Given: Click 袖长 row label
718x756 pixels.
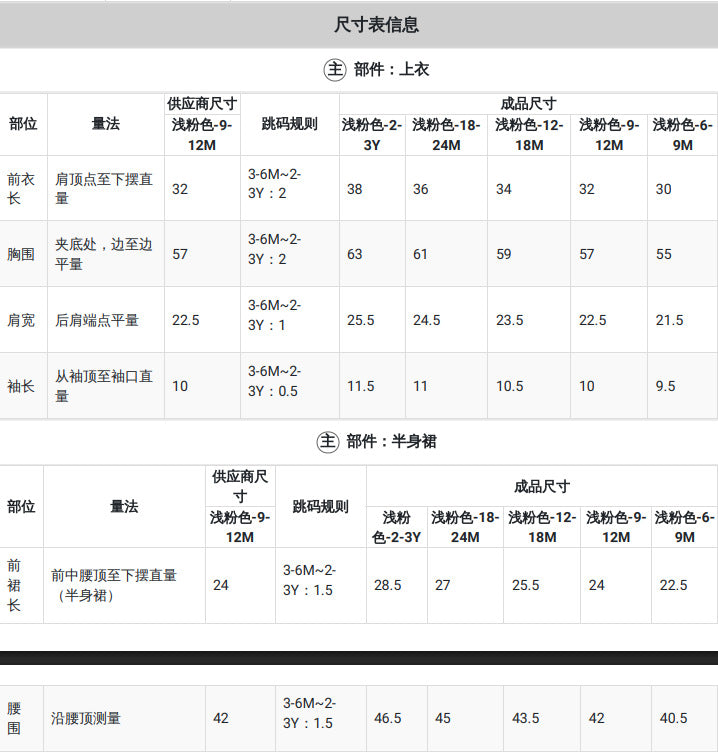Looking at the screenshot, I should click(x=21, y=386).
